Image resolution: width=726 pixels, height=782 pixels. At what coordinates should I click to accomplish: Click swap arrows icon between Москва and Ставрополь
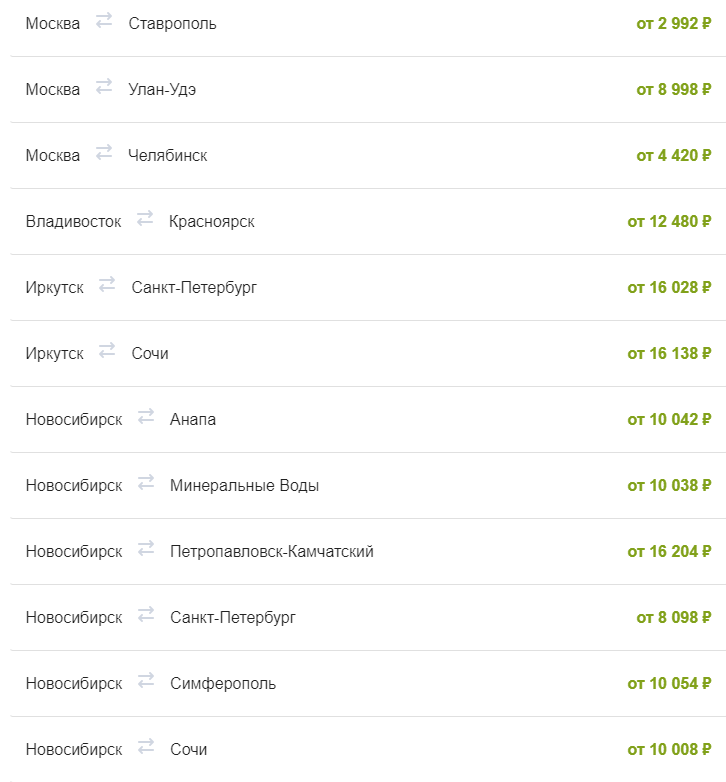[104, 20]
